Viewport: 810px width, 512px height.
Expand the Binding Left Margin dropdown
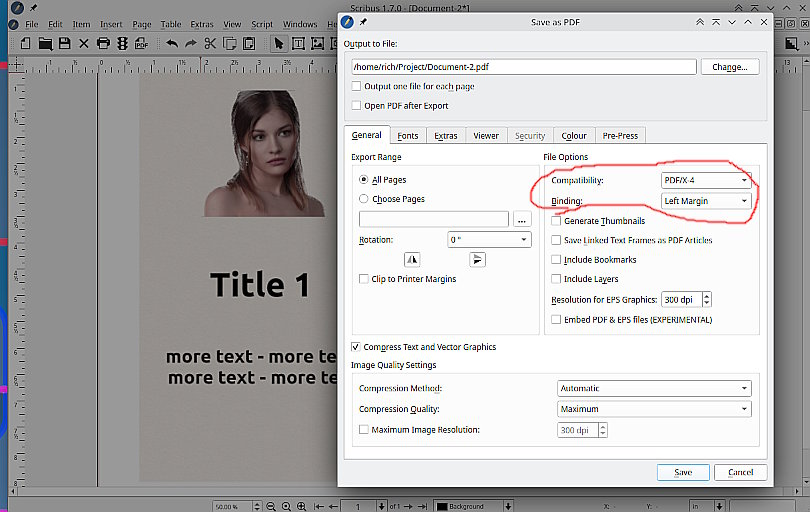tap(705, 201)
